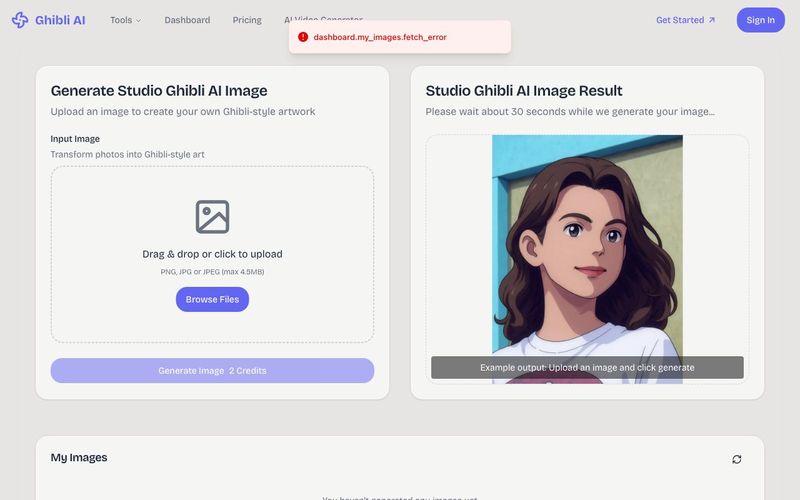The width and height of the screenshot is (800, 500).
Task: Open the Pricing page
Action: (x=247, y=20)
